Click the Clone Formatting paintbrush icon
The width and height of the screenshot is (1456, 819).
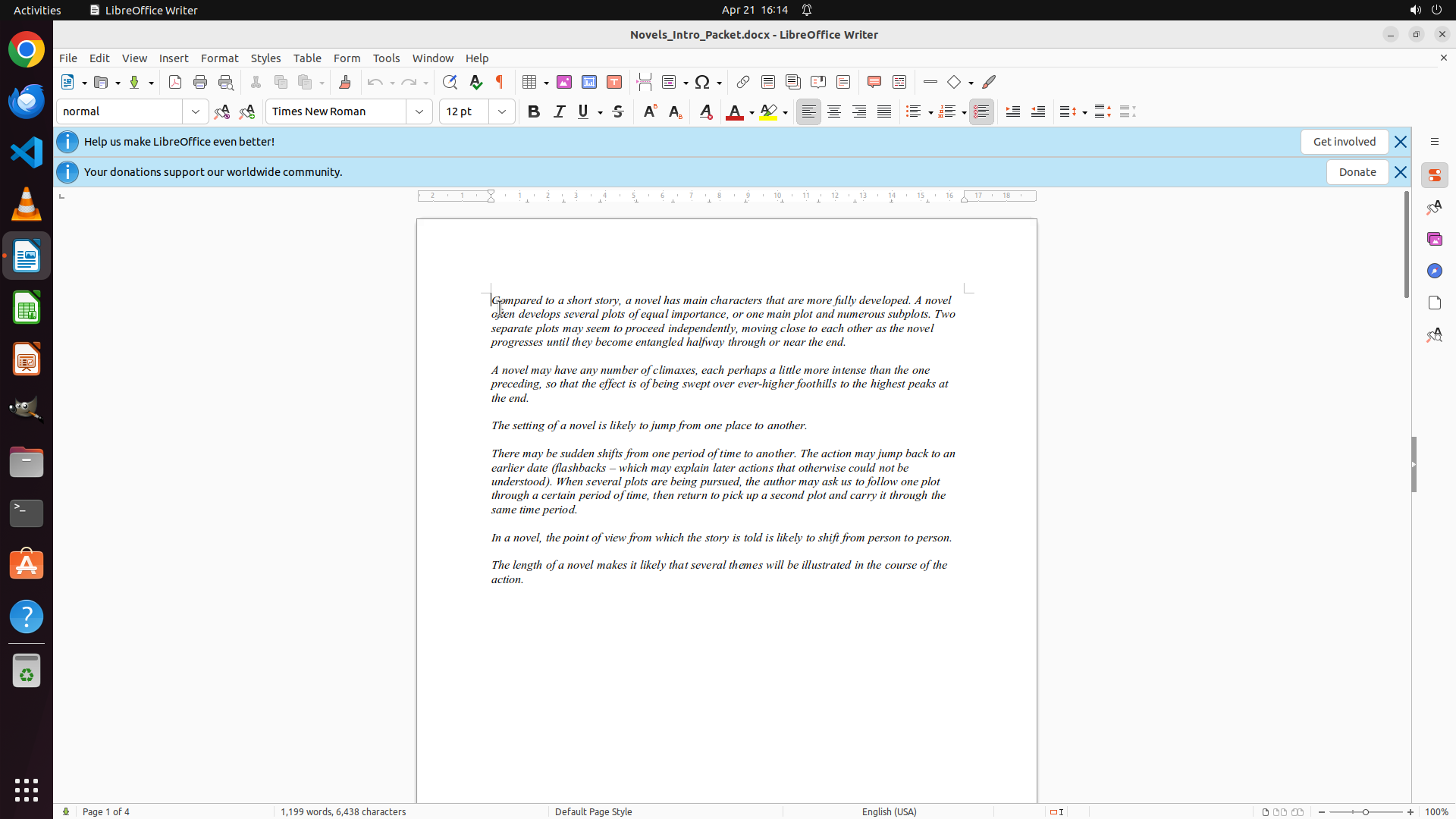coord(345,82)
